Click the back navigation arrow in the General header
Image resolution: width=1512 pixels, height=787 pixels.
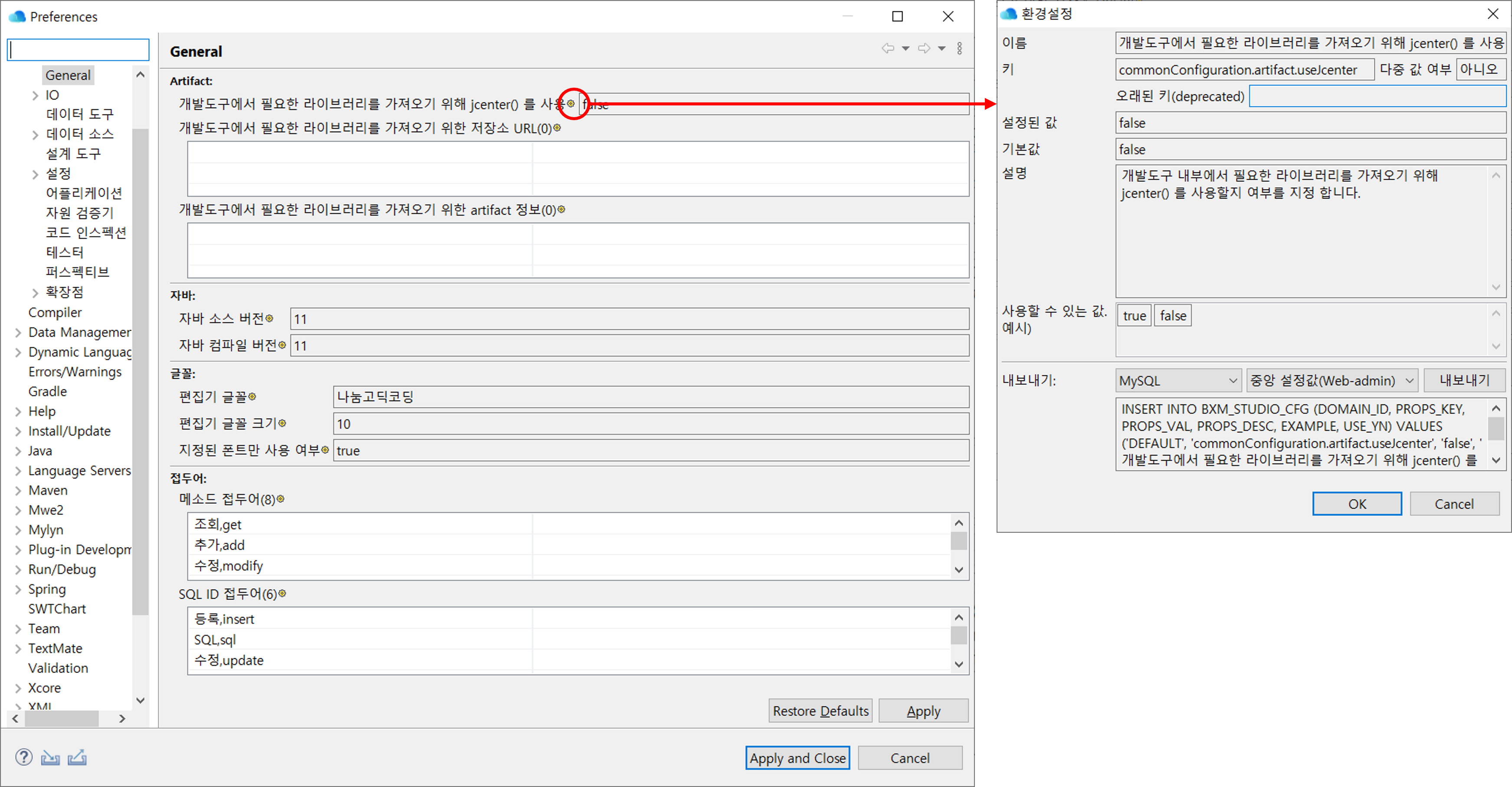point(888,49)
